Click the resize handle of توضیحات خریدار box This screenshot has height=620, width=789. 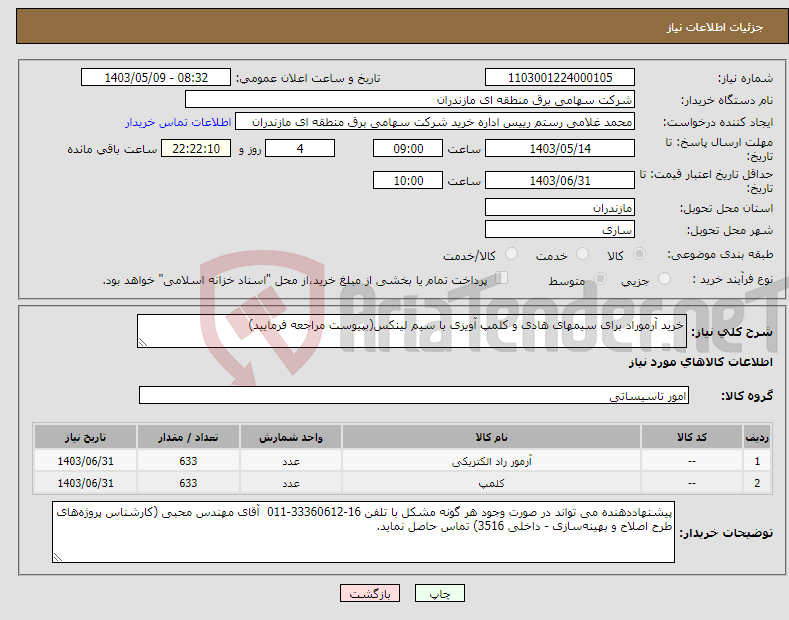(58, 558)
